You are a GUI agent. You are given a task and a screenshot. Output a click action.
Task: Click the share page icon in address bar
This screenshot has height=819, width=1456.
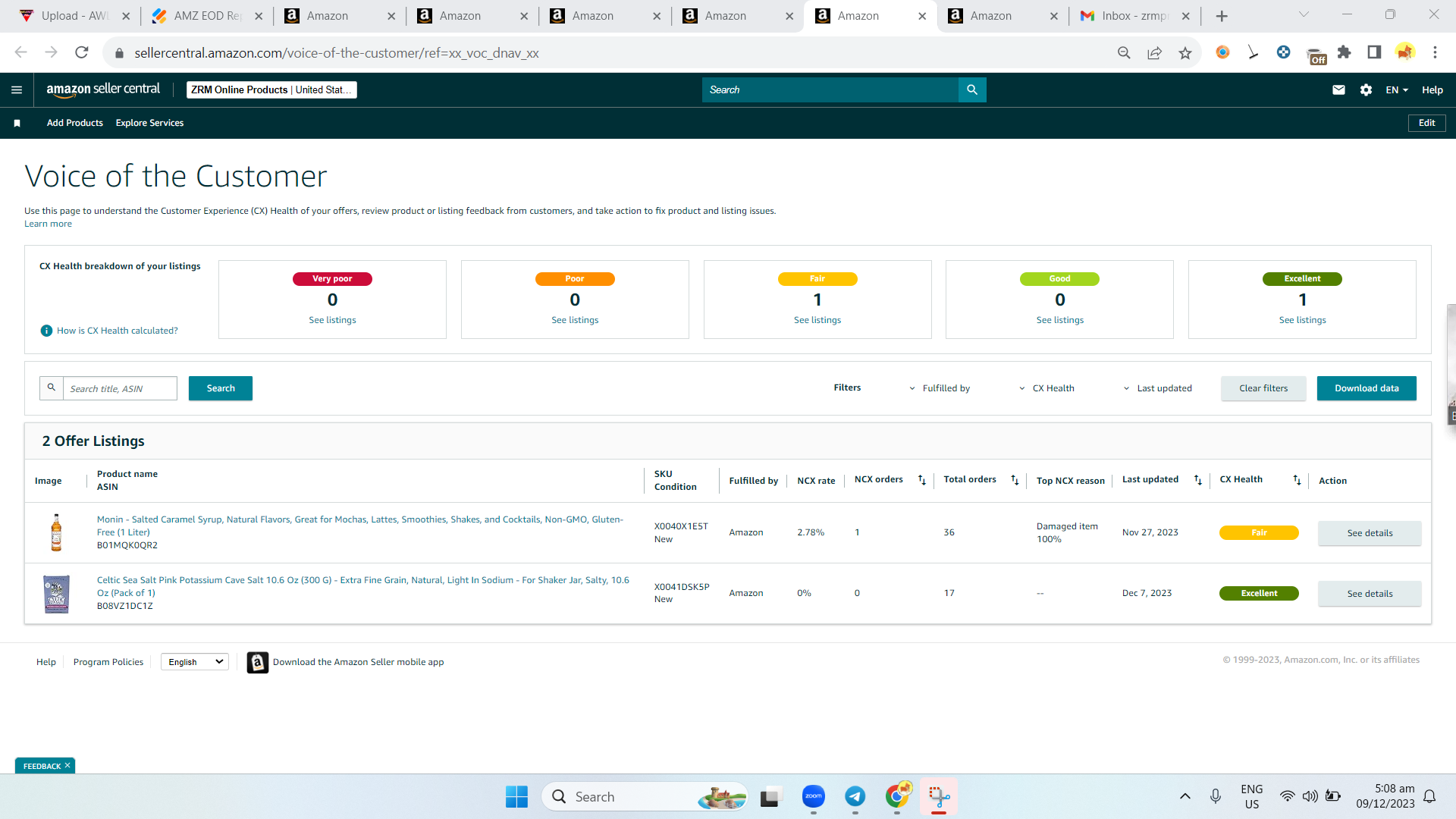1154,52
